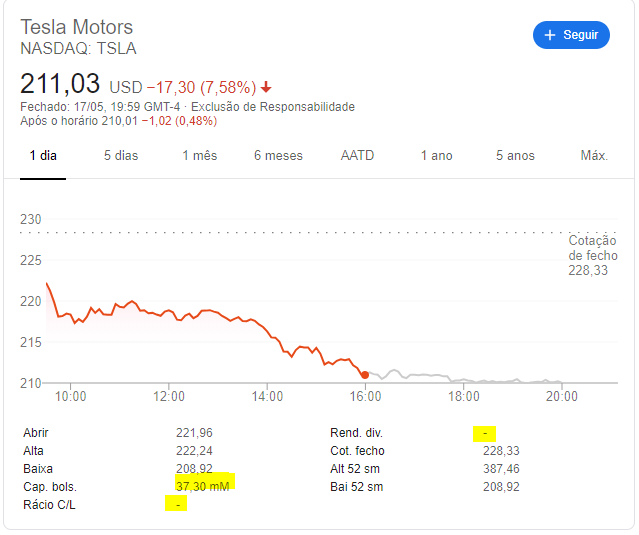Click the highlighted Cap. bols. value 37,30 mM

point(205,485)
